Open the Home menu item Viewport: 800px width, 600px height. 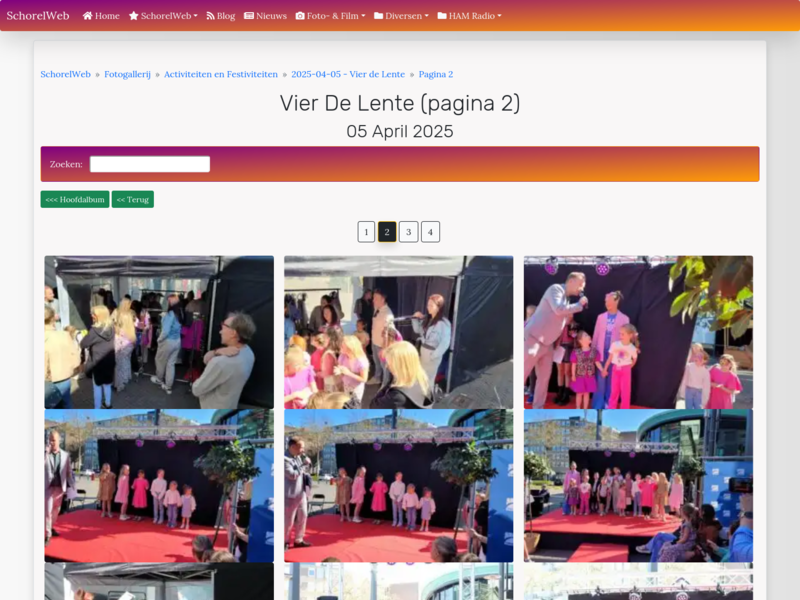point(101,16)
